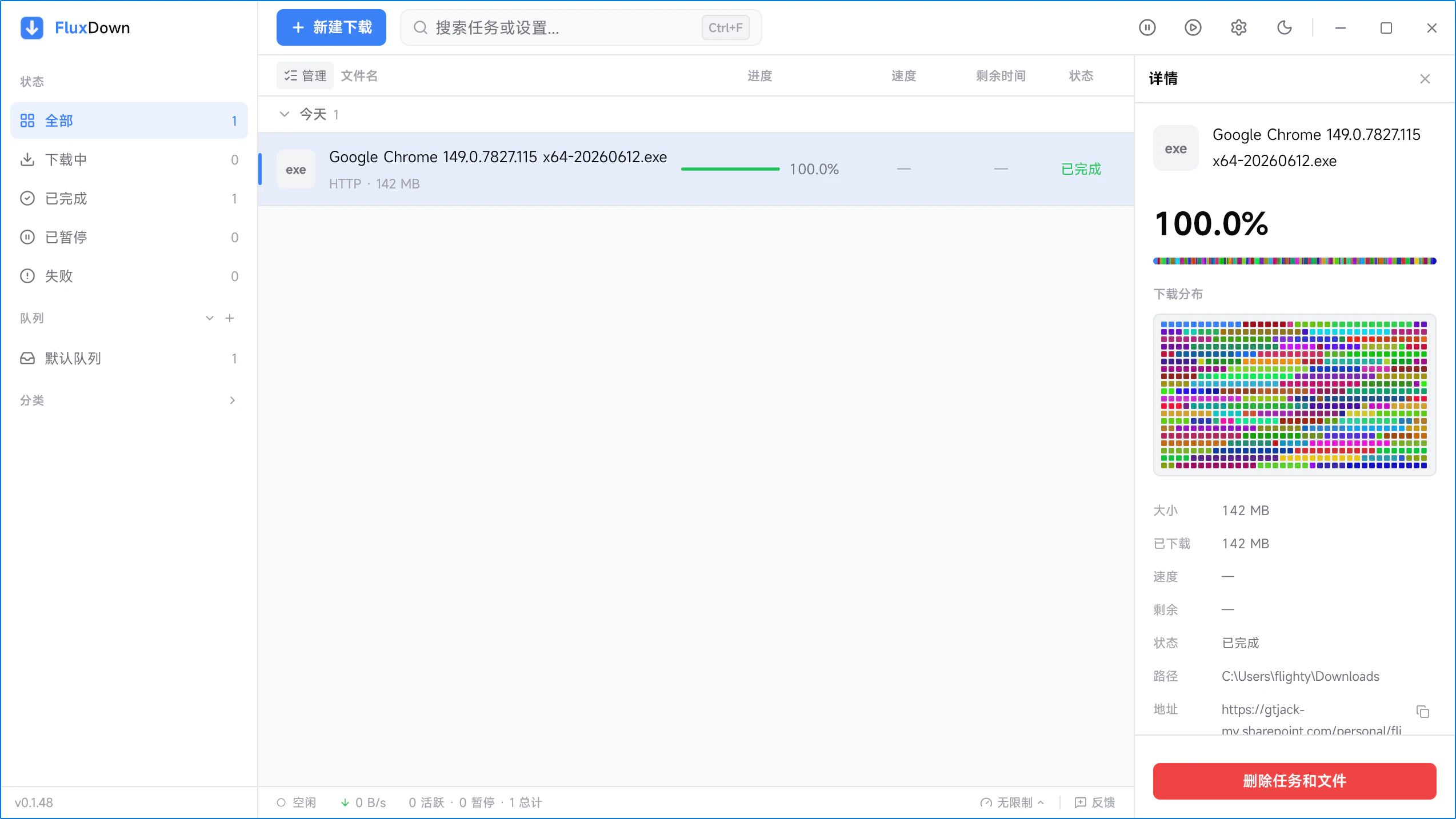The height and width of the screenshot is (819, 1456).
Task: Click 删除任务和文件 delete button
Action: [x=1295, y=781]
